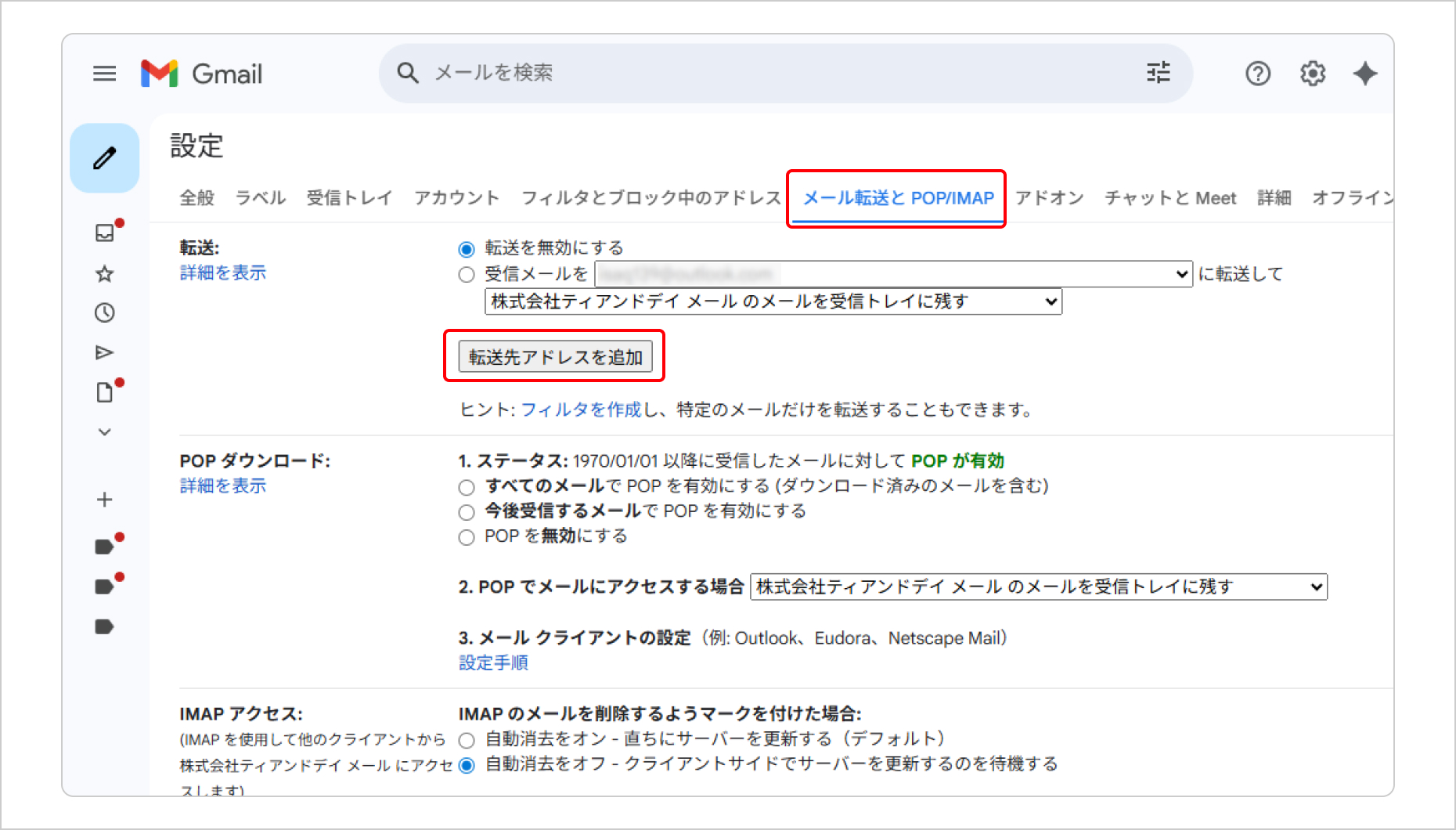
Task: Open the forwarding address dropdown
Action: point(892,274)
